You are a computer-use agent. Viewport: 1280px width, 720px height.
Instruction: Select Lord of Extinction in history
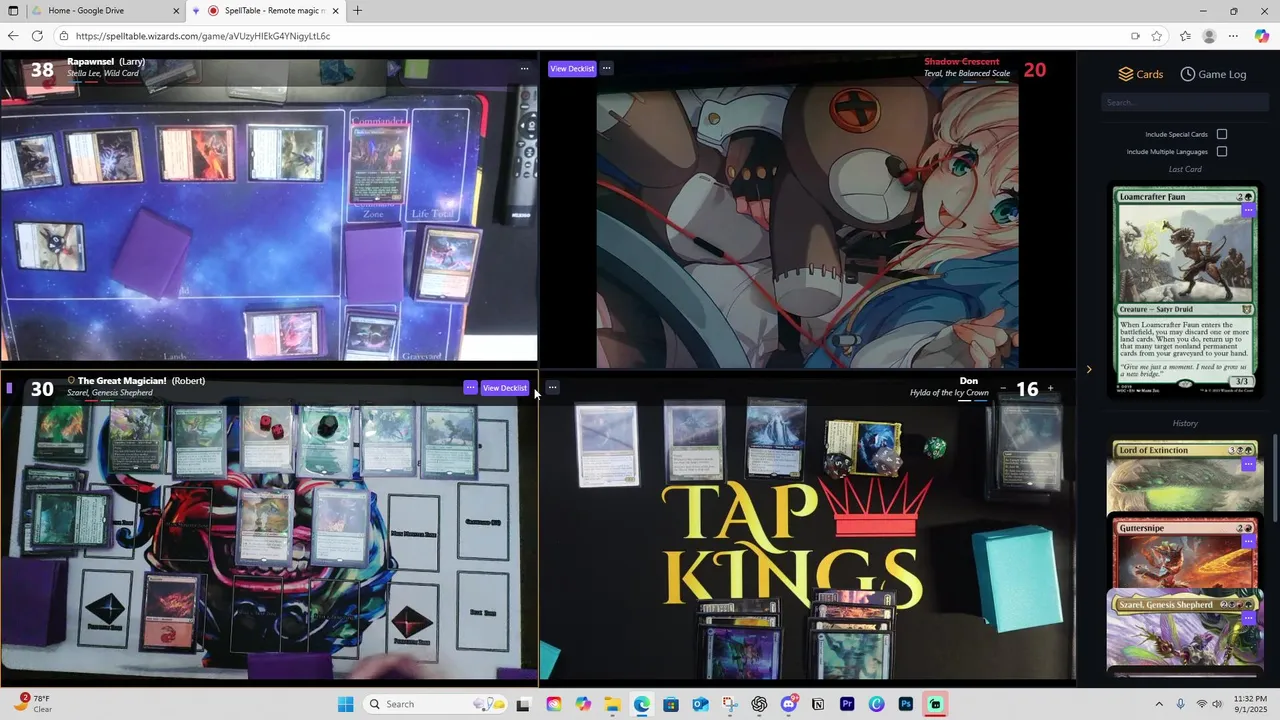(1185, 478)
